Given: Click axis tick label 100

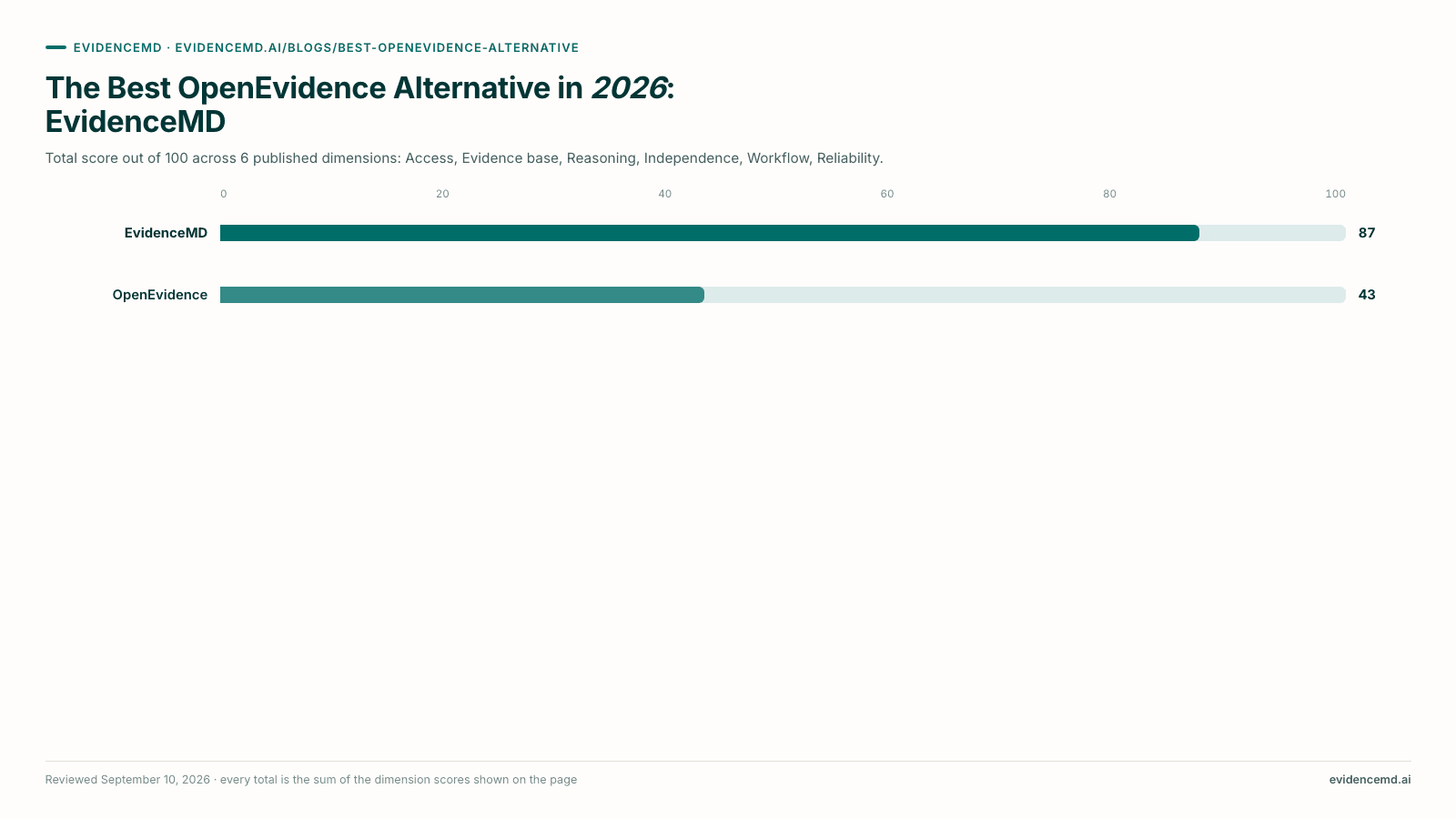Looking at the screenshot, I should (1335, 194).
